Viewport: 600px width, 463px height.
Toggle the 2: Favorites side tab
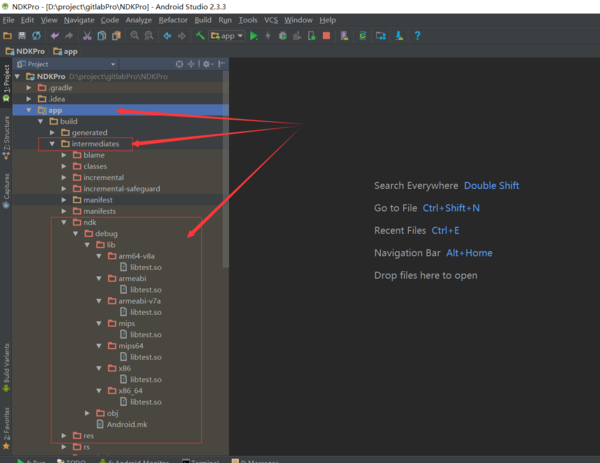click(6, 428)
